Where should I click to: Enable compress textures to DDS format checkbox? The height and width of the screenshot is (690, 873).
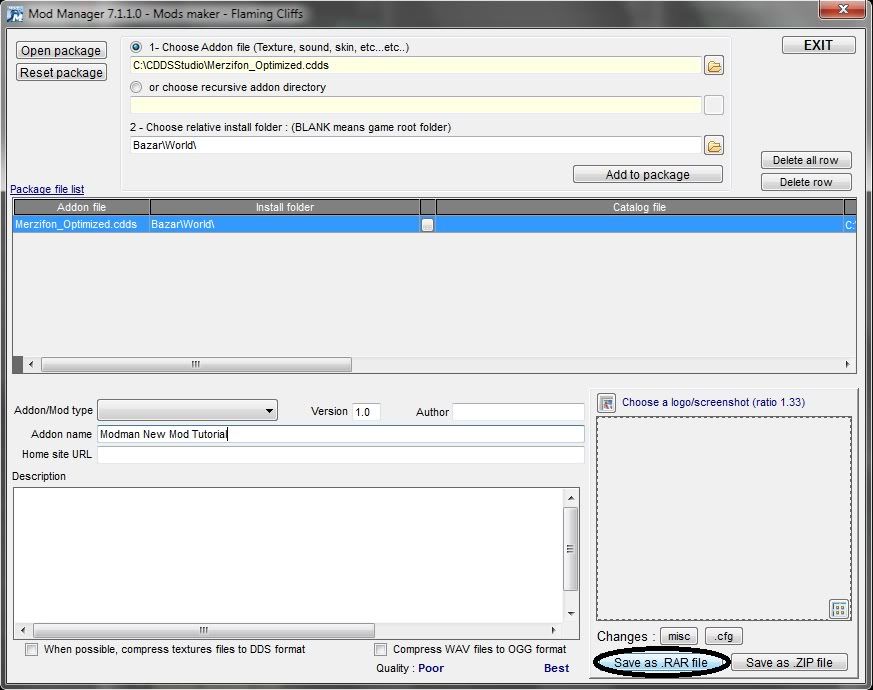coord(32,650)
